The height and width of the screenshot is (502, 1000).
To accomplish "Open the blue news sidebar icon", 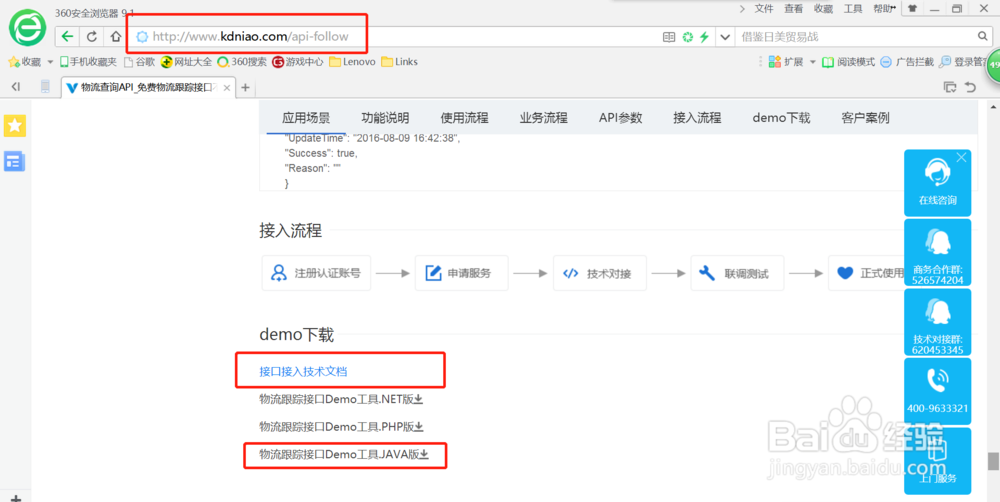I will pyautogui.click(x=15, y=161).
